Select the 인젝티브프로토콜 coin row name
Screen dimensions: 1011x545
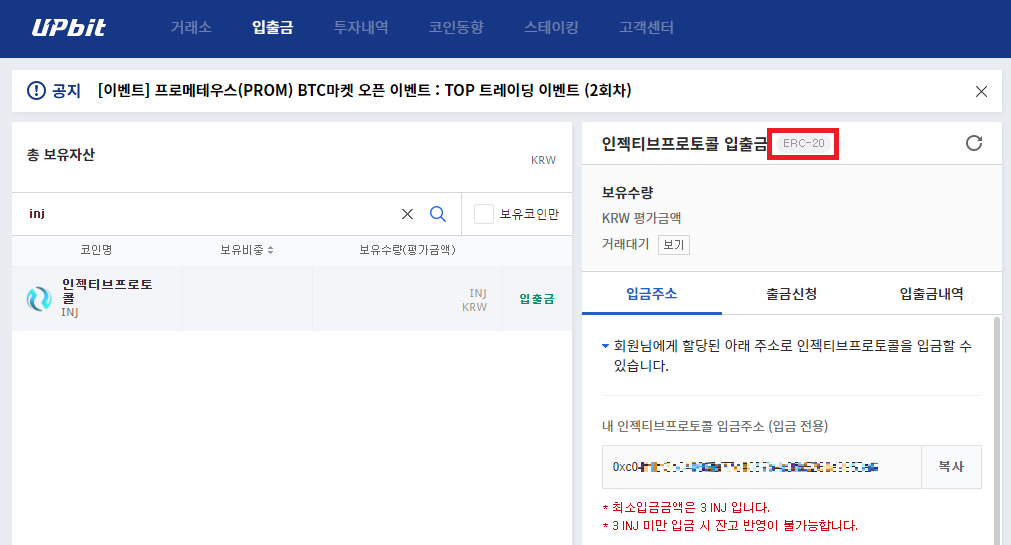(x=106, y=291)
